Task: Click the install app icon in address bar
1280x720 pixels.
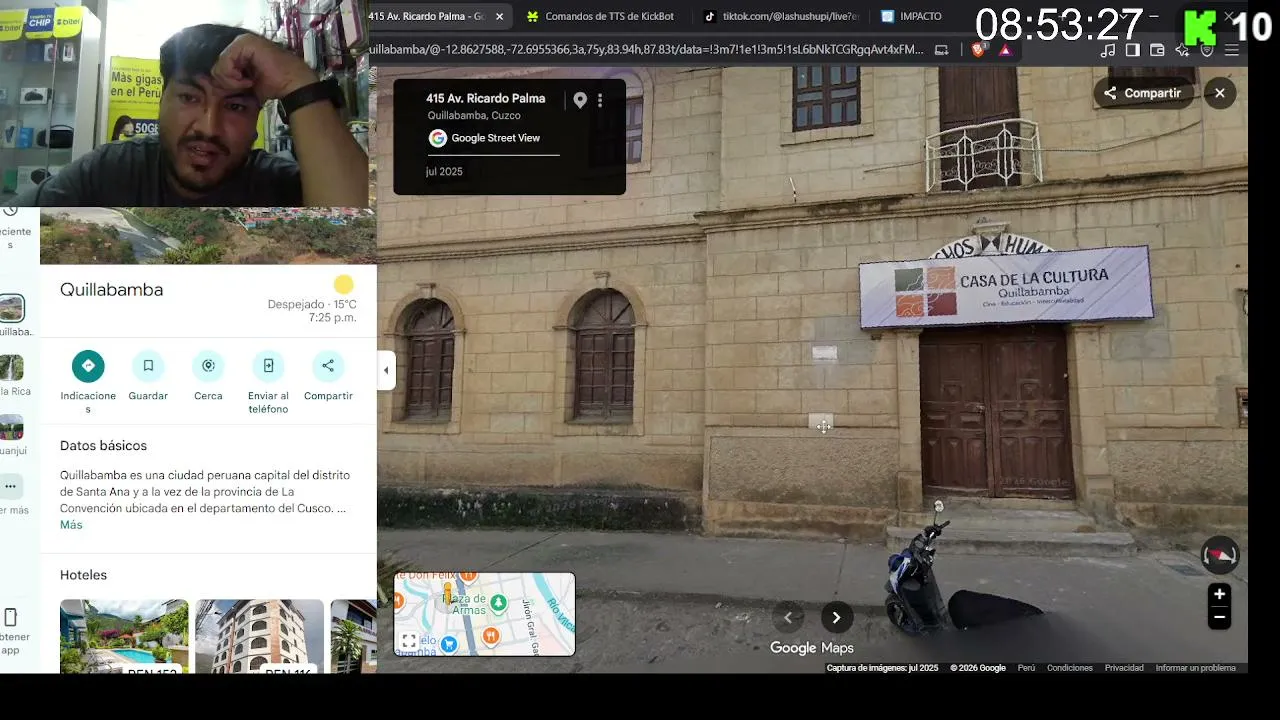Action: click(941, 50)
